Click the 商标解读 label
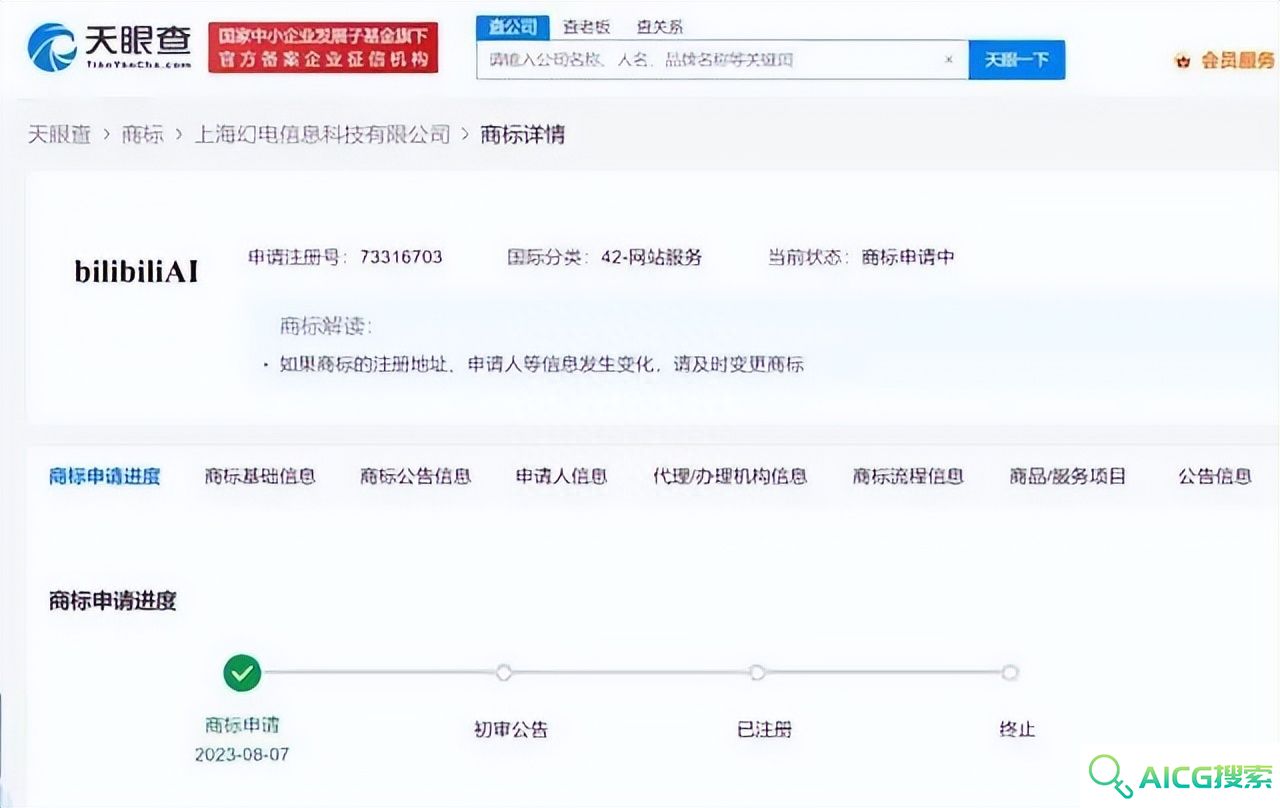Screen dimensions: 1280x808 pyautogui.click(x=325, y=326)
